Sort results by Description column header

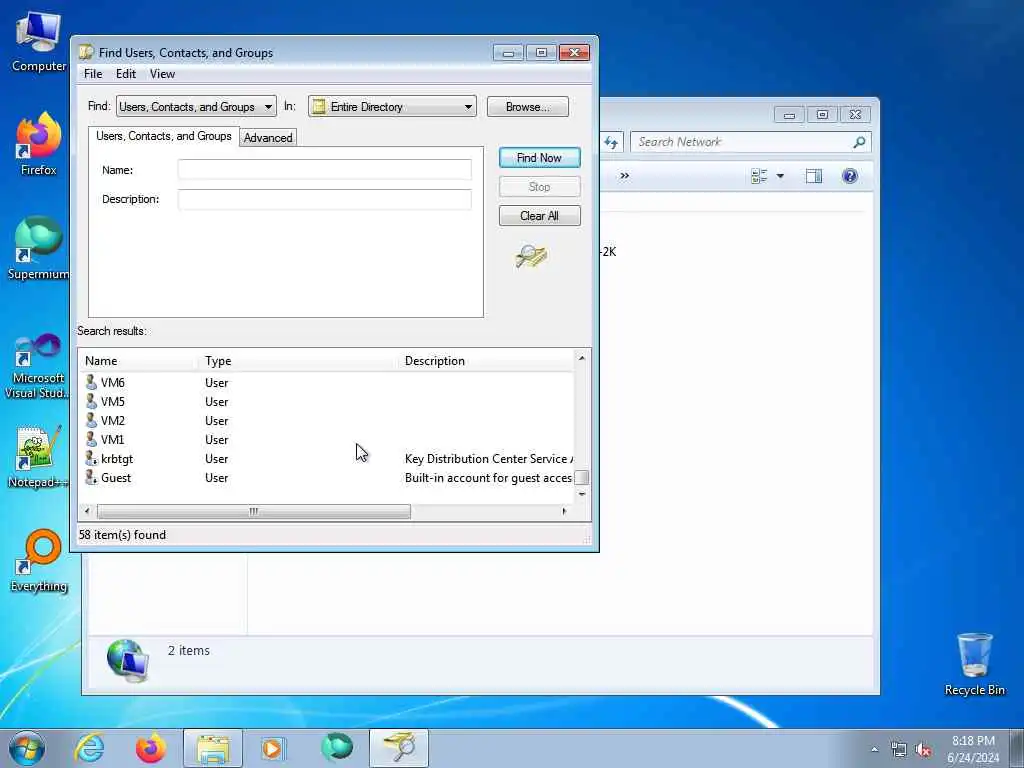point(486,360)
